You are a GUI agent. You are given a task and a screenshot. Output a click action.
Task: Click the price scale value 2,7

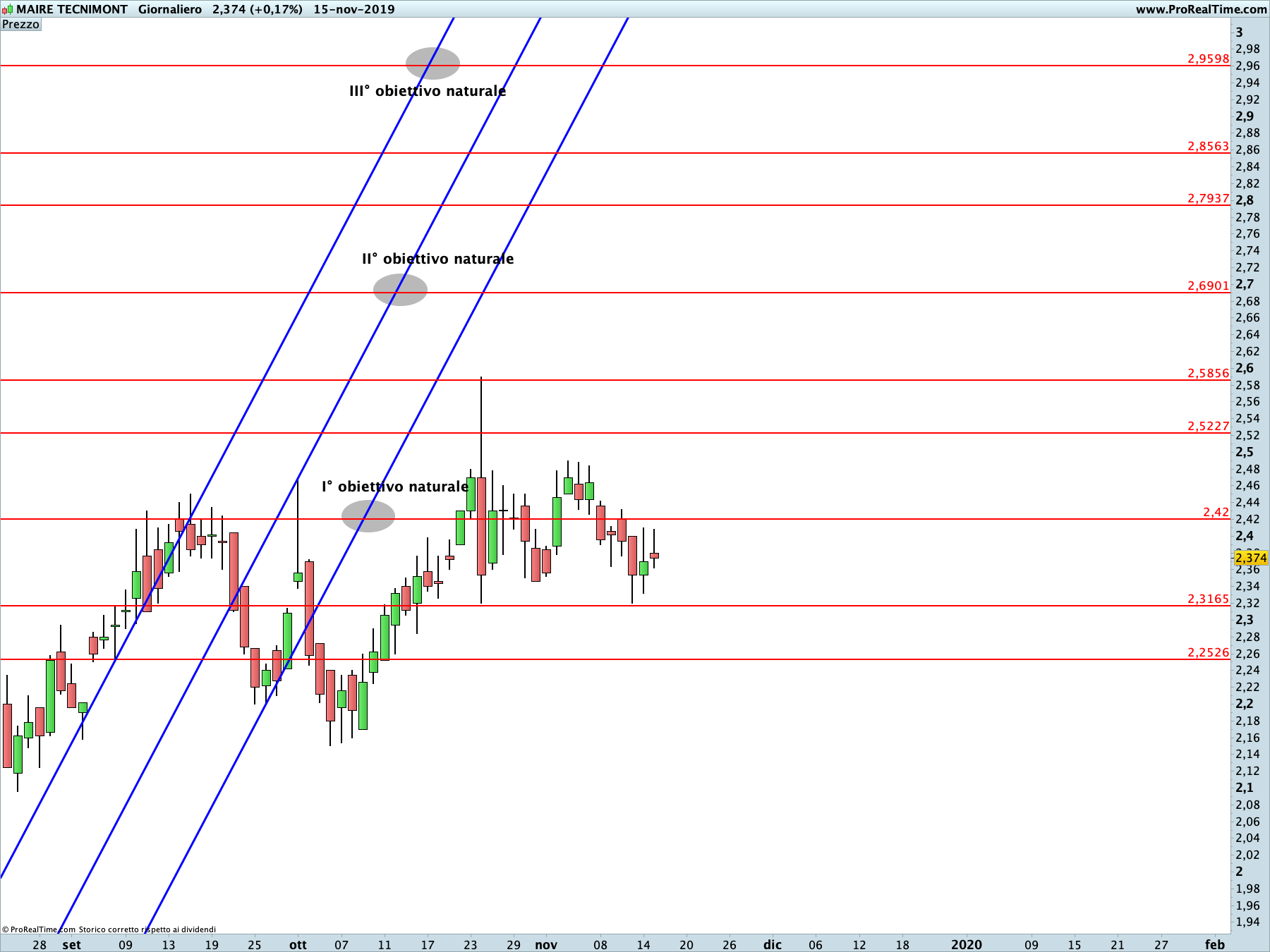[x=1245, y=284]
